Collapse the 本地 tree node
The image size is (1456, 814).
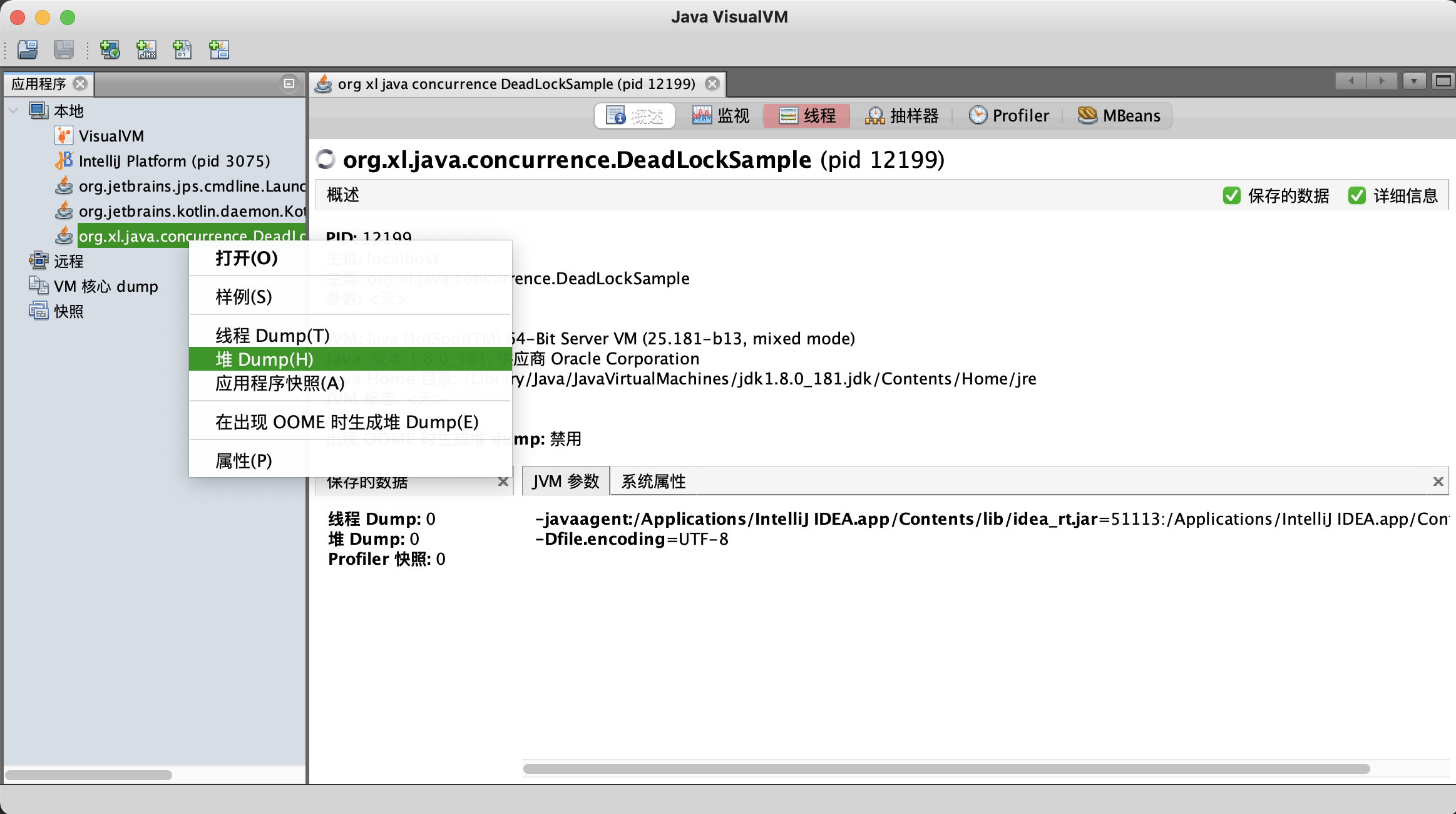coord(13,111)
